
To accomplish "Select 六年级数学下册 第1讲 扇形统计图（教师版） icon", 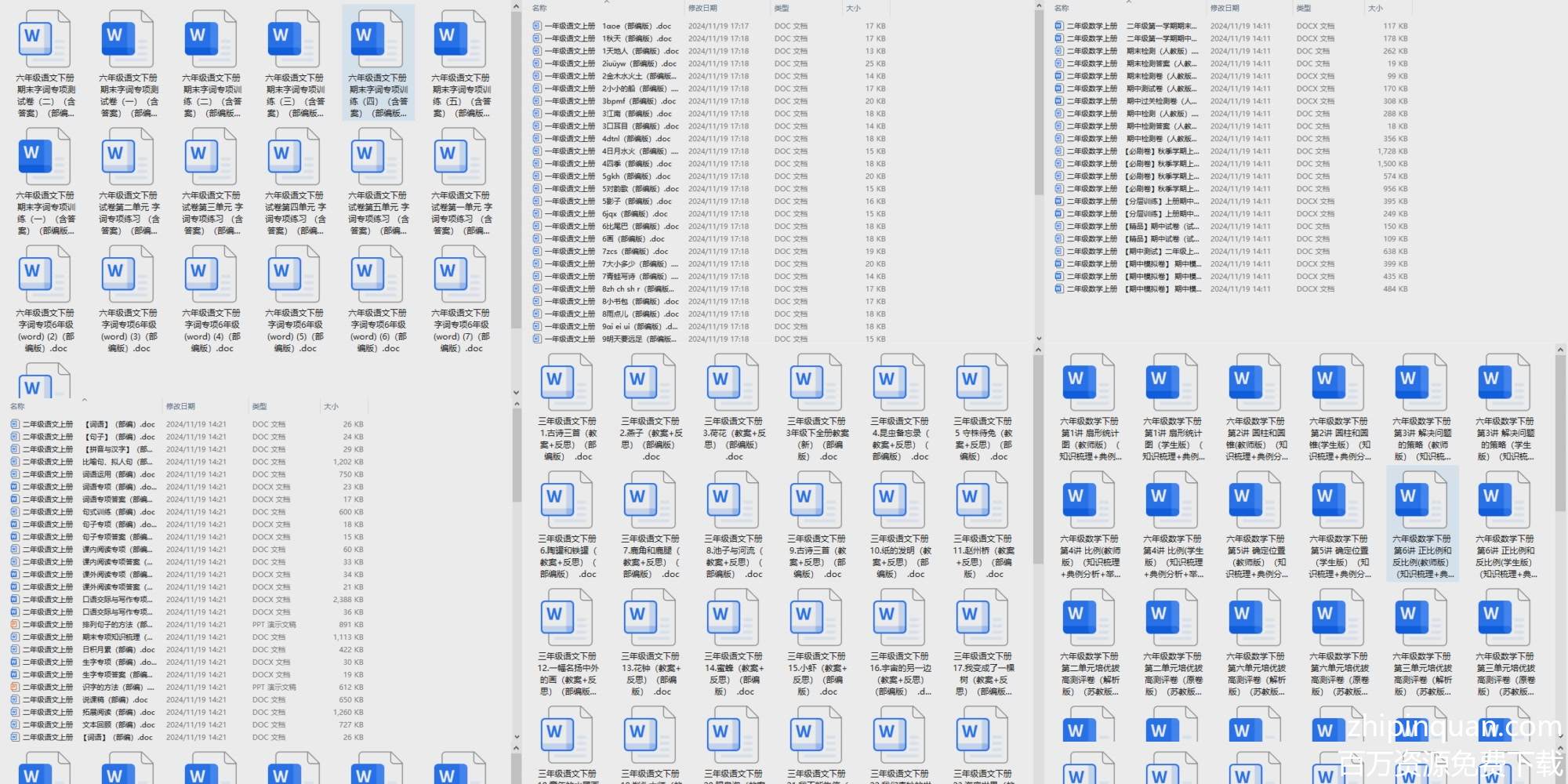I will coord(1089,382).
